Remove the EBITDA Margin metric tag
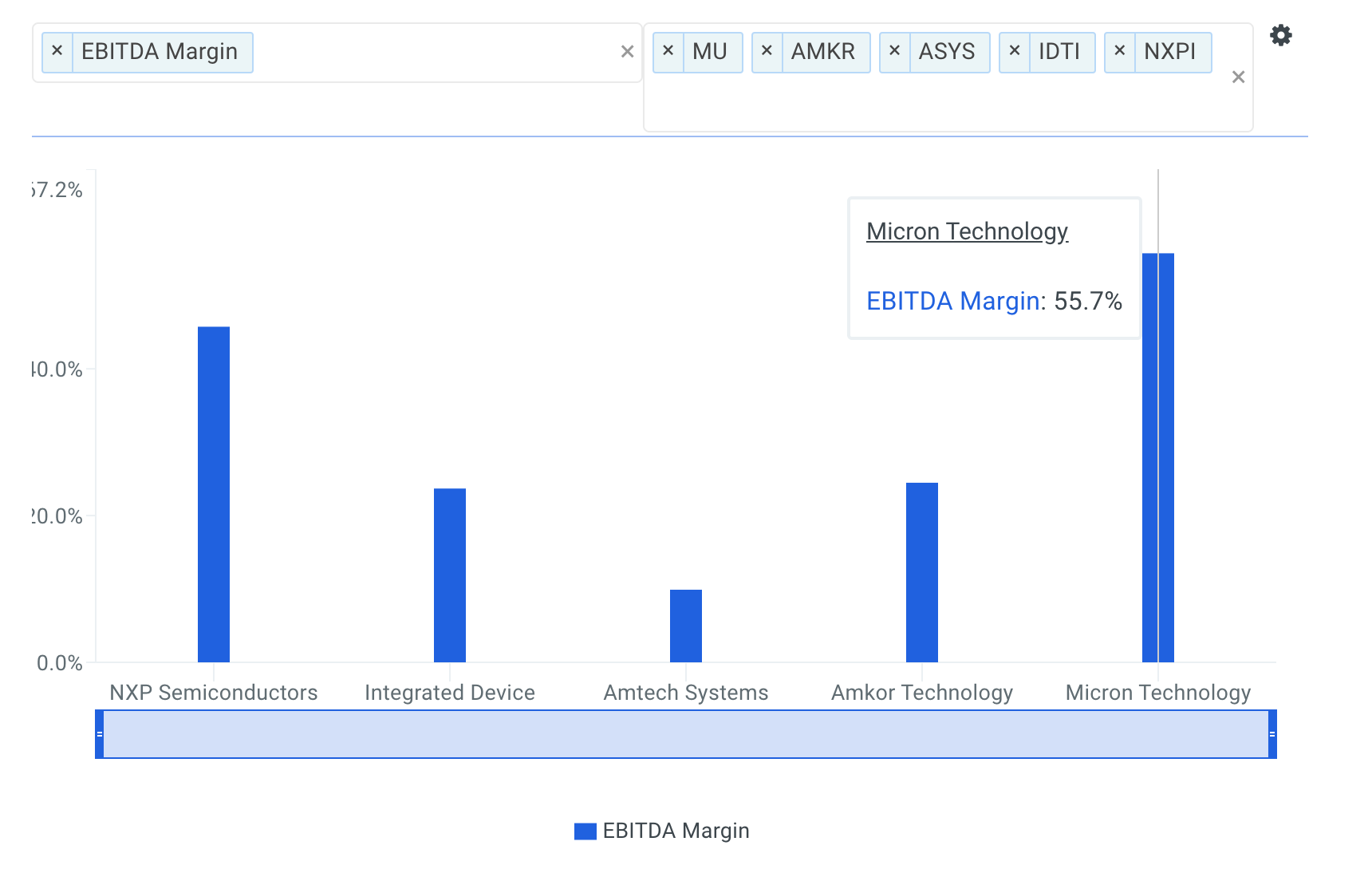This screenshot has height=873, width=1372. point(57,52)
